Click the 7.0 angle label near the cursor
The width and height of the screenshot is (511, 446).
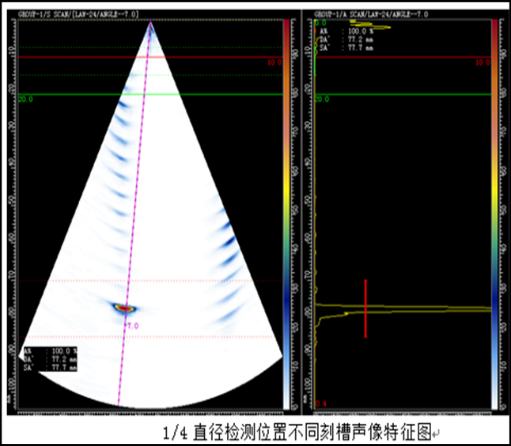(132, 326)
